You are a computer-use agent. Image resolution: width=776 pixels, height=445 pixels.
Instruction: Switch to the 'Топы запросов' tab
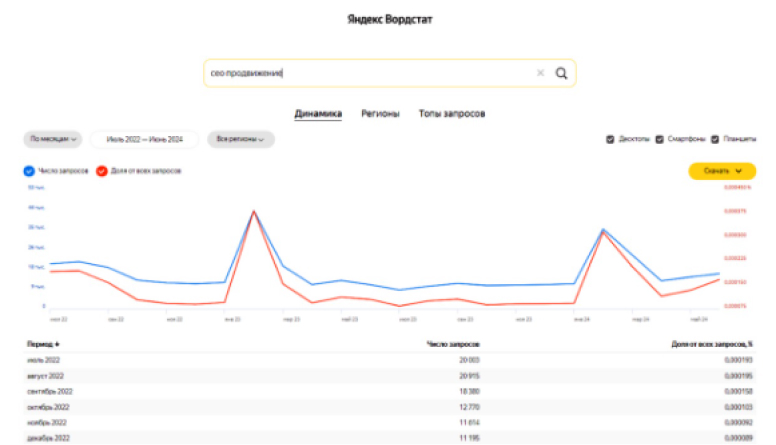(452, 114)
